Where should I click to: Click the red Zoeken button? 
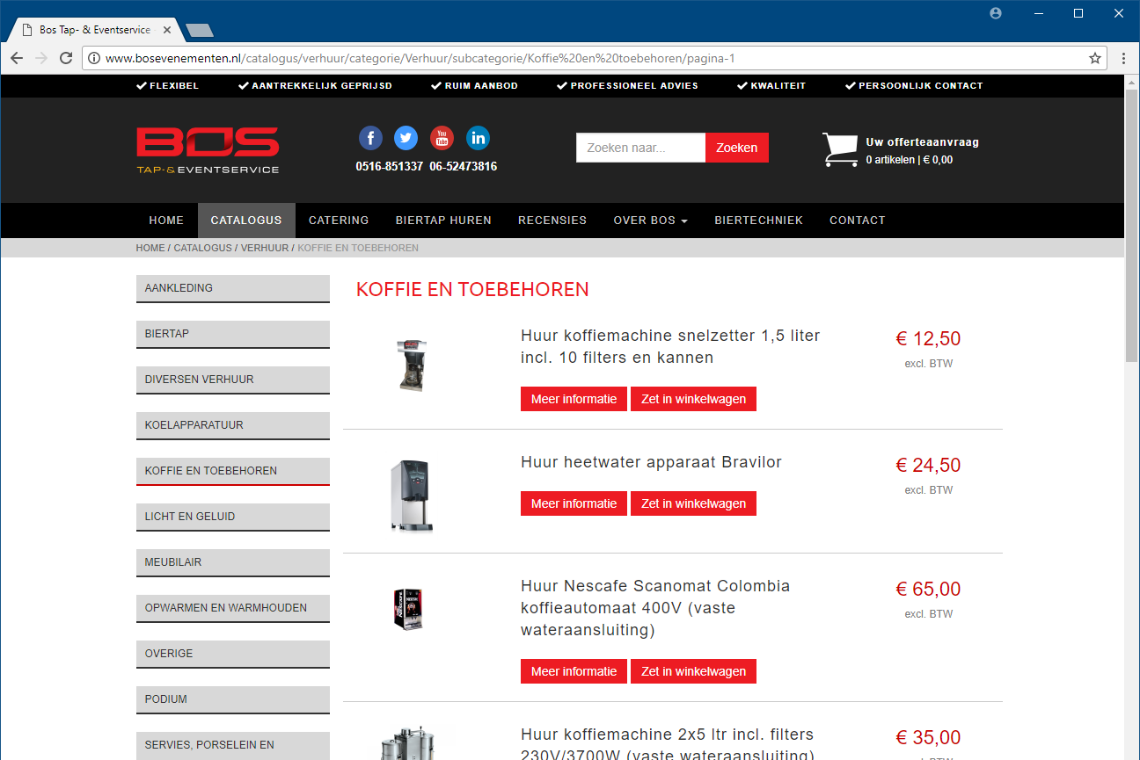(x=736, y=148)
